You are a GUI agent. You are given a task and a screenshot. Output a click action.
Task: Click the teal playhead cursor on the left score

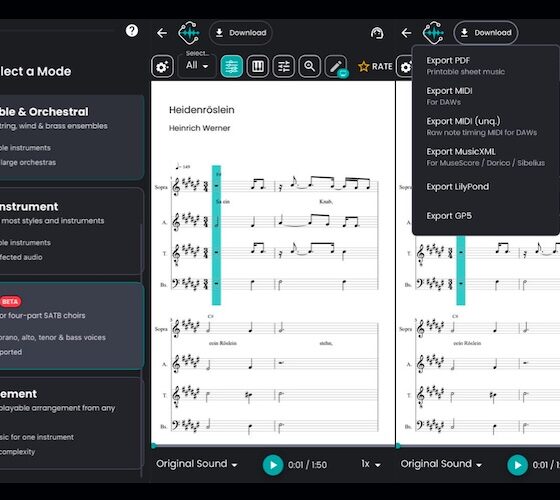pyautogui.click(x=216, y=235)
